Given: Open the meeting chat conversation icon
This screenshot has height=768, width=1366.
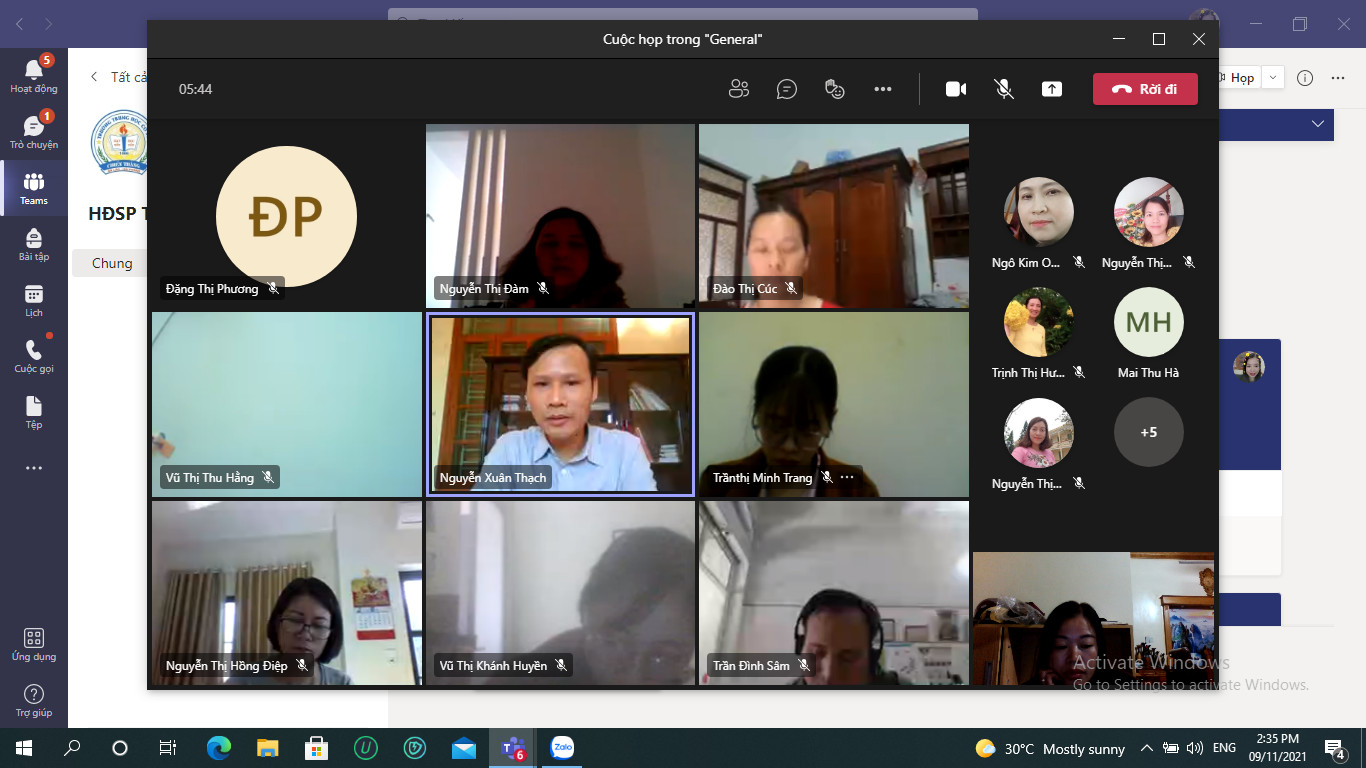Looking at the screenshot, I should tap(787, 89).
